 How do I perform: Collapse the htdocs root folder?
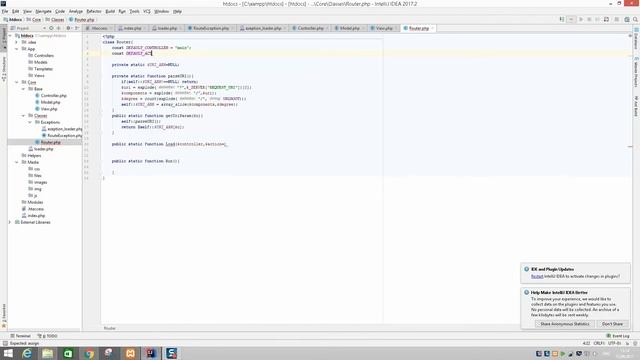pyautogui.click(x=11, y=36)
